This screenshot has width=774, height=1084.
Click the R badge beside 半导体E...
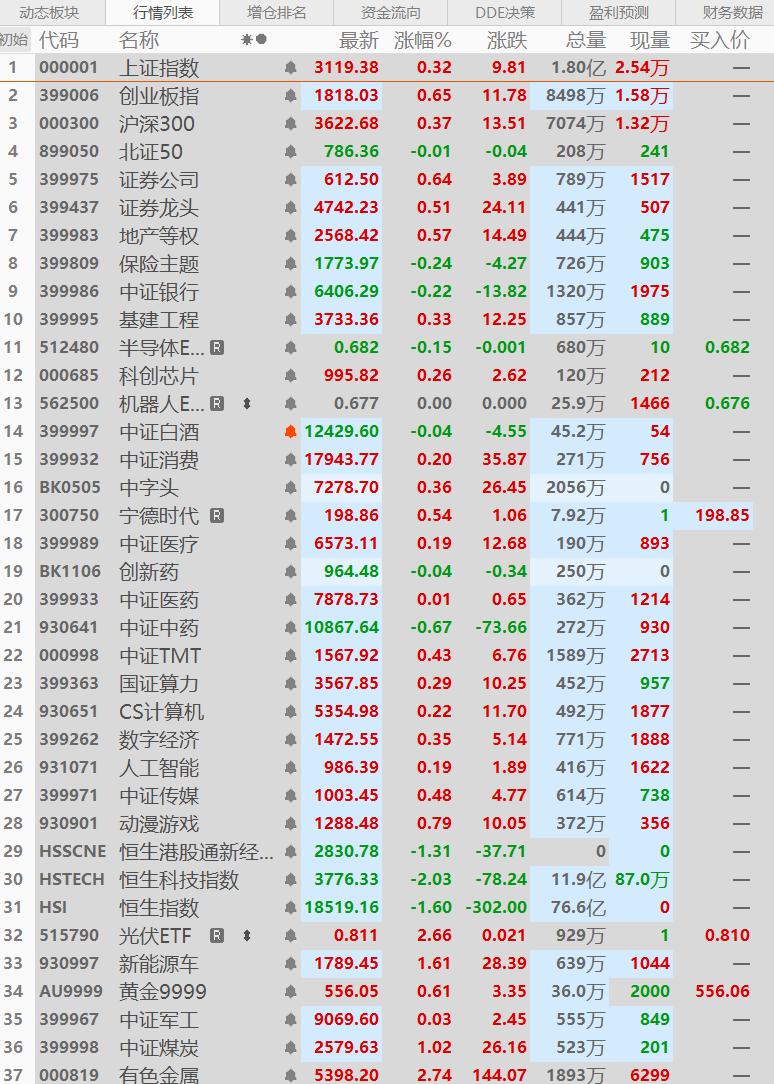[217, 348]
